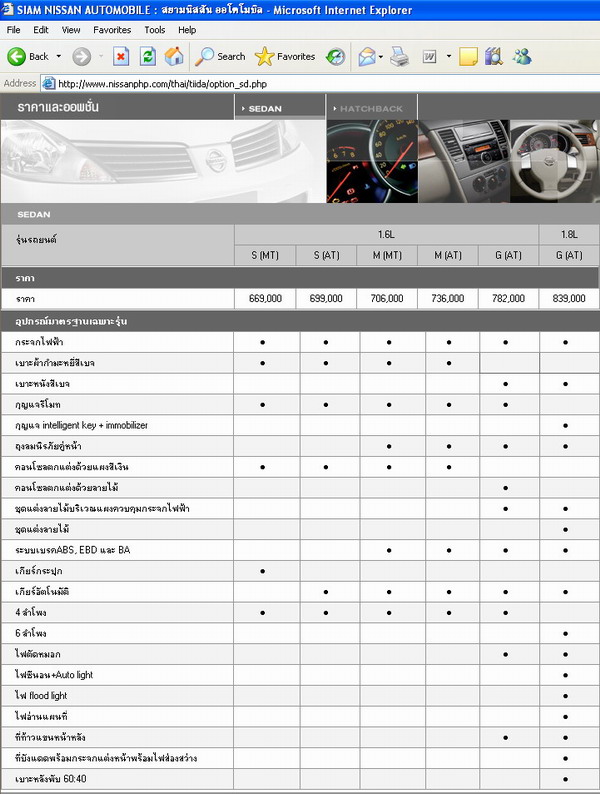Screen dimensions: 600x794
Task: Open the File menu
Action: (x=14, y=30)
